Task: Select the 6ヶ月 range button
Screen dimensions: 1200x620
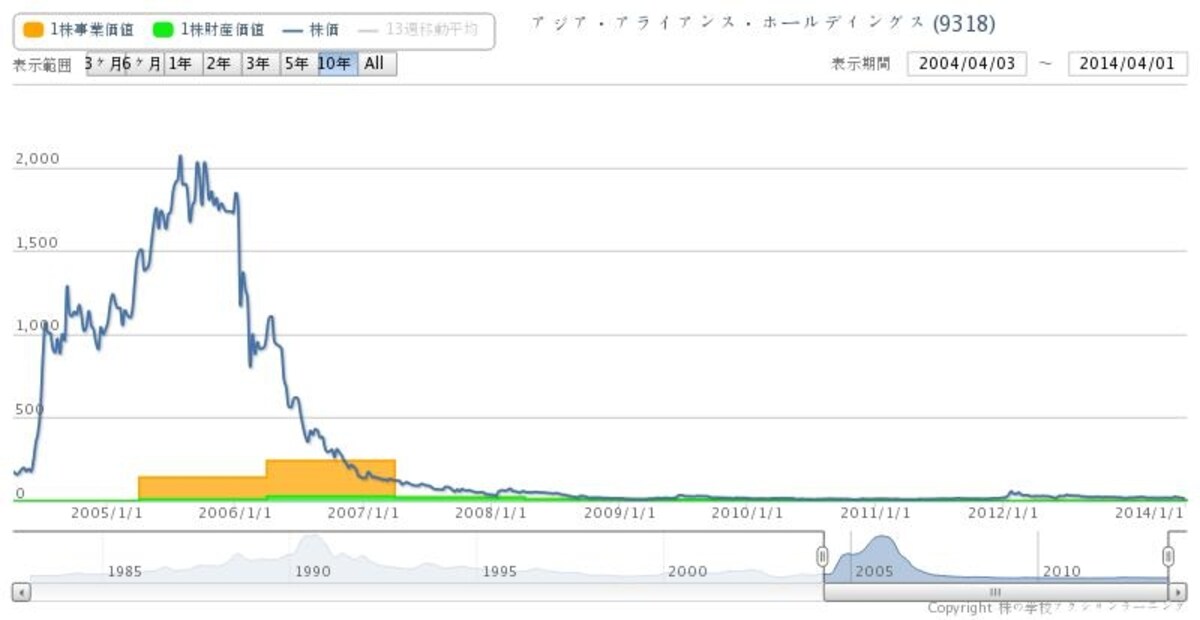Action: click(x=143, y=64)
